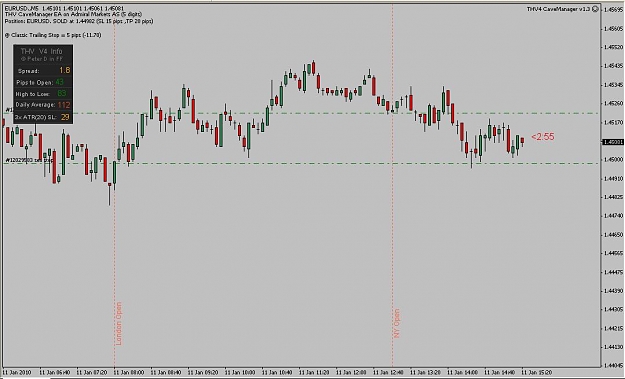The image size is (625, 379).
Task: Click the 1.44215 price scale label
Action: pyautogui.click(x=613, y=328)
